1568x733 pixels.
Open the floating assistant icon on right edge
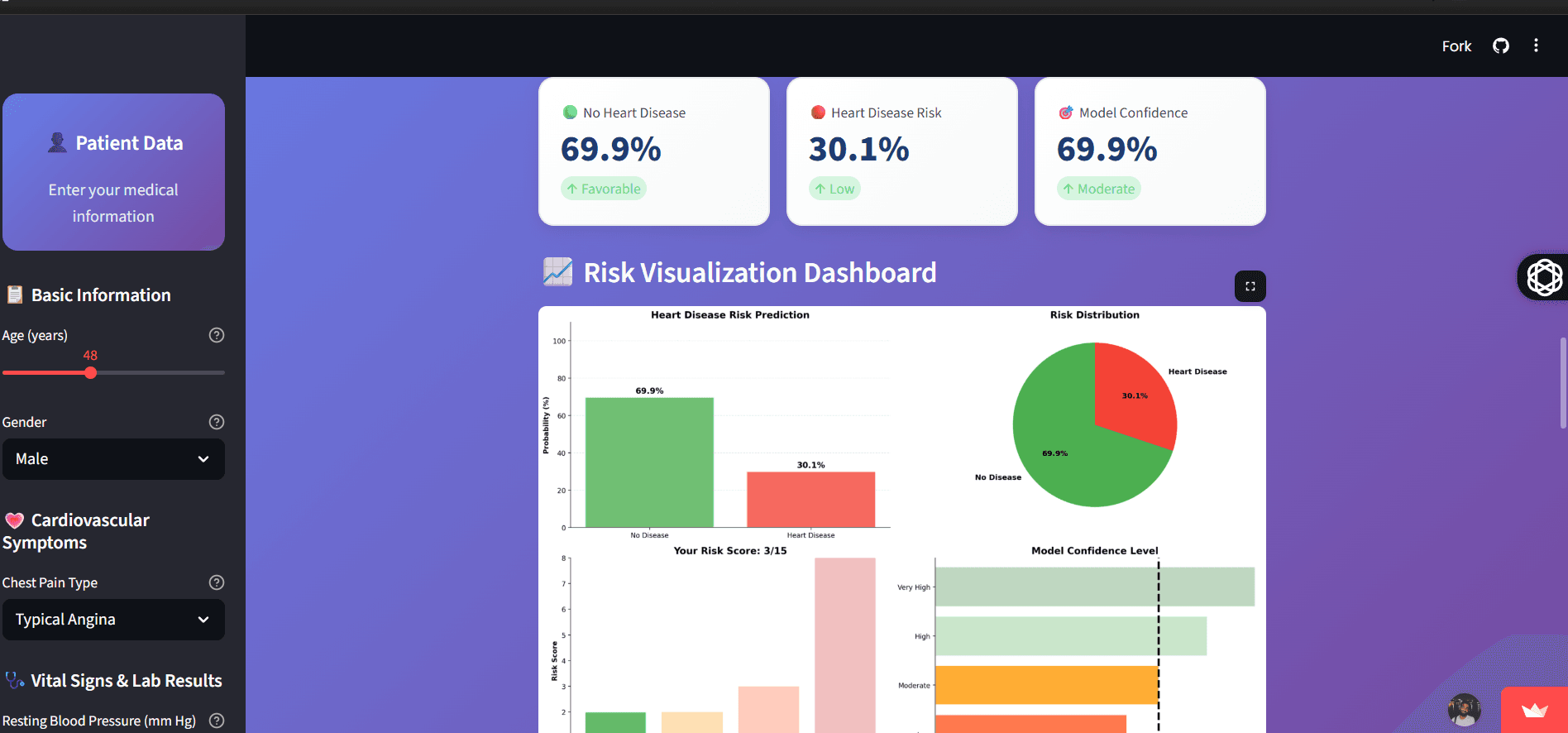pos(1543,277)
